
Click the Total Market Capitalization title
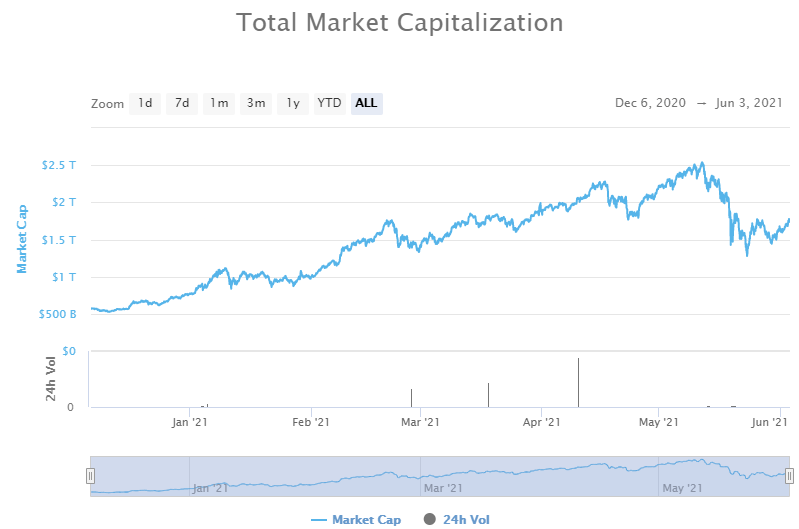(399, 22)
